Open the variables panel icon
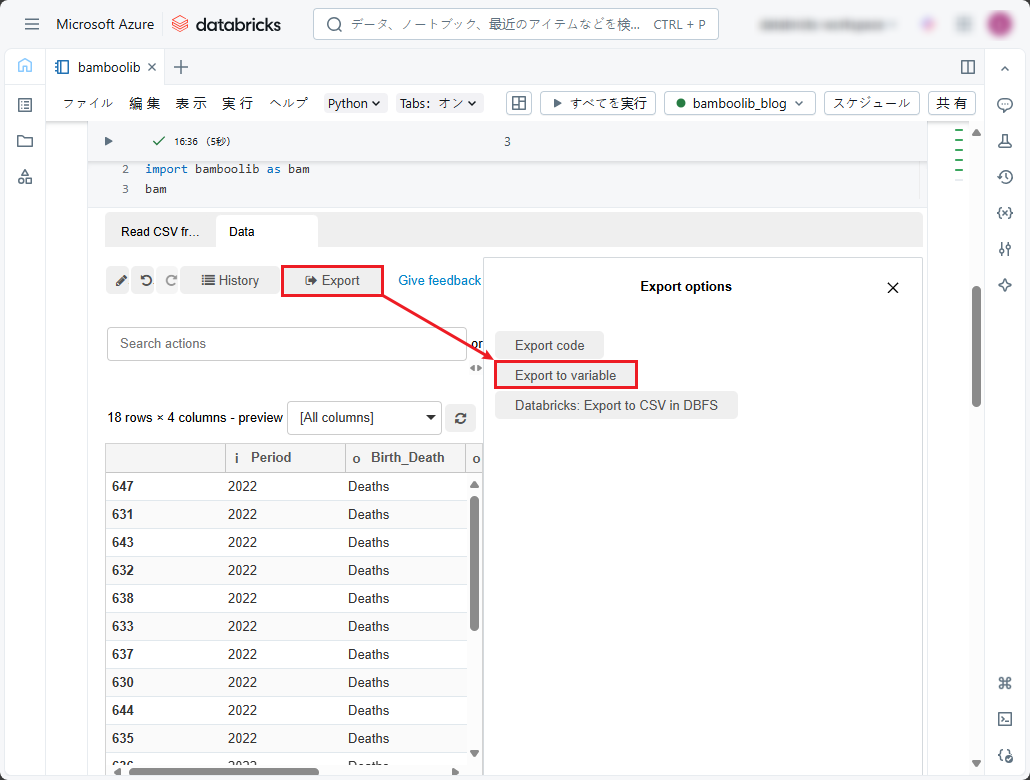Screen dimensions: 1030x780 click(x=1005, y=213)
